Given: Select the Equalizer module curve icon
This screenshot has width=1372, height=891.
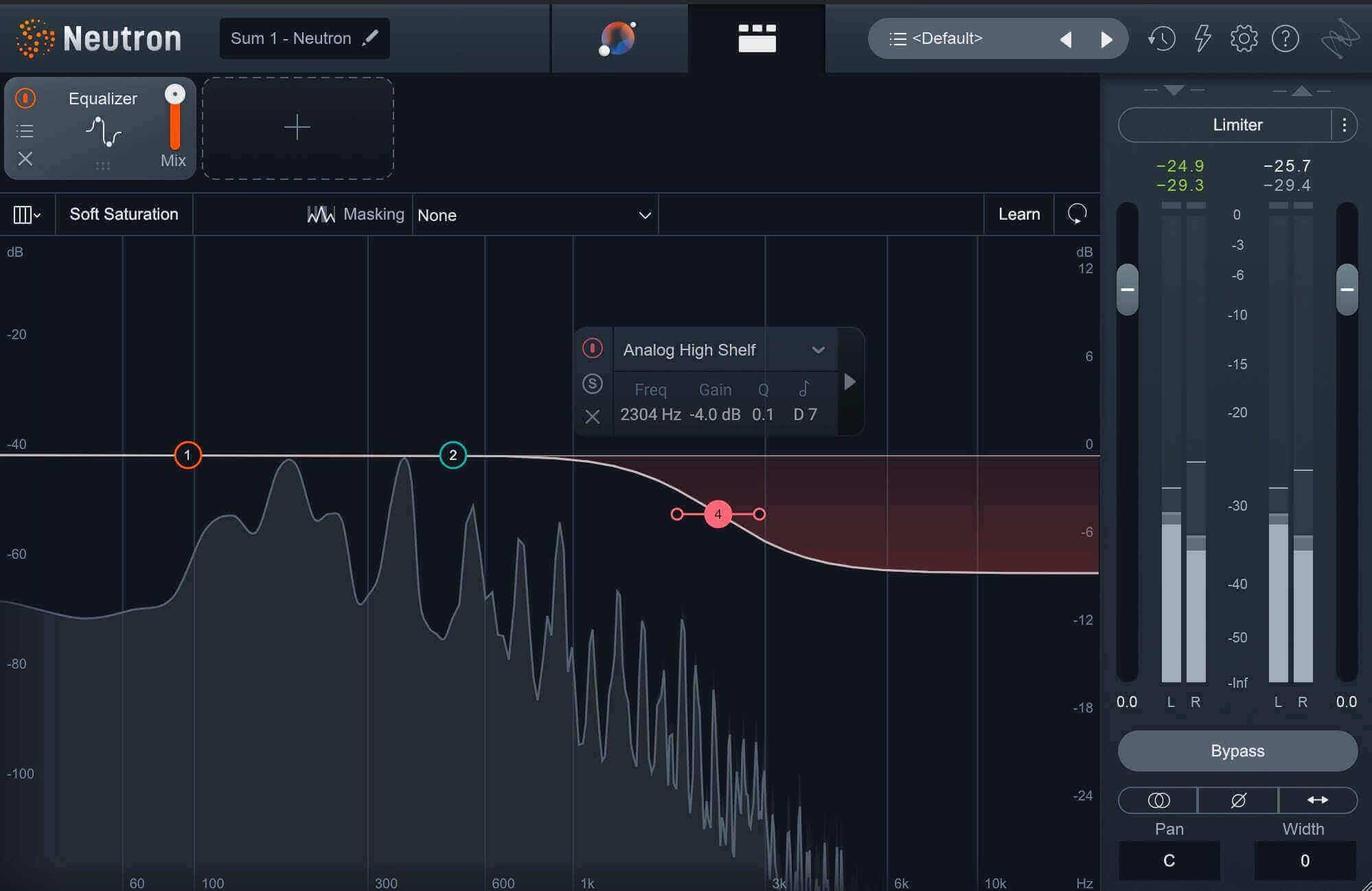Looking at the screenshot, I should (103, 131).
